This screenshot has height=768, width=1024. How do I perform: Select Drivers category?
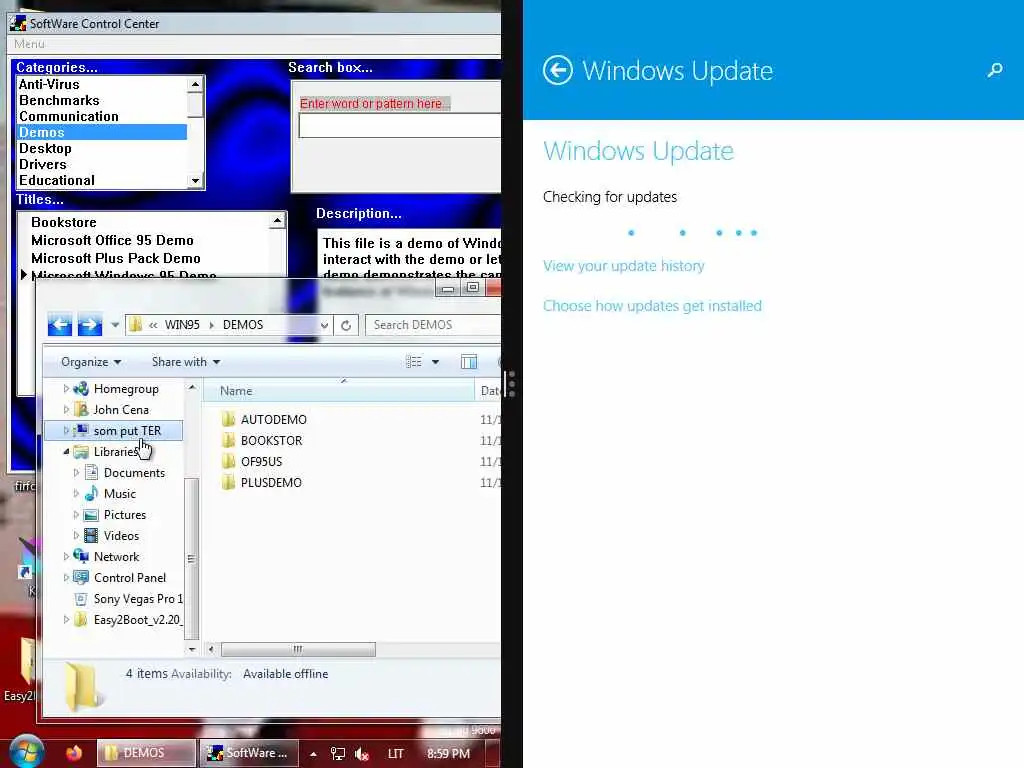(x=42, y=164)
